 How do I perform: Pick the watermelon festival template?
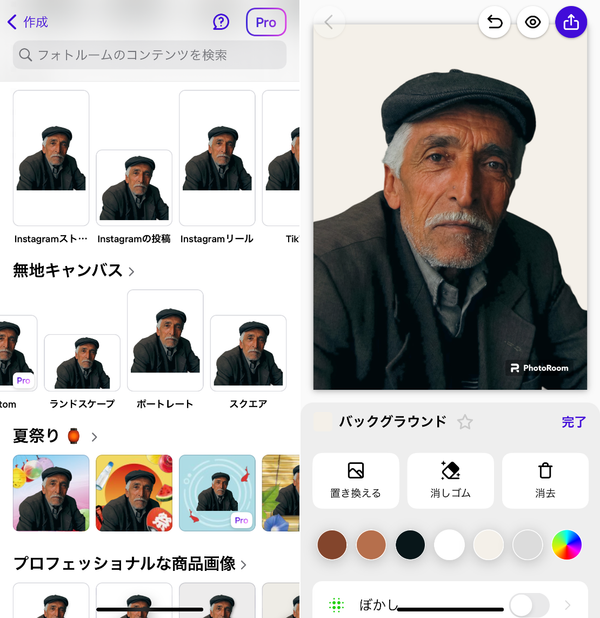click(134, 493)
